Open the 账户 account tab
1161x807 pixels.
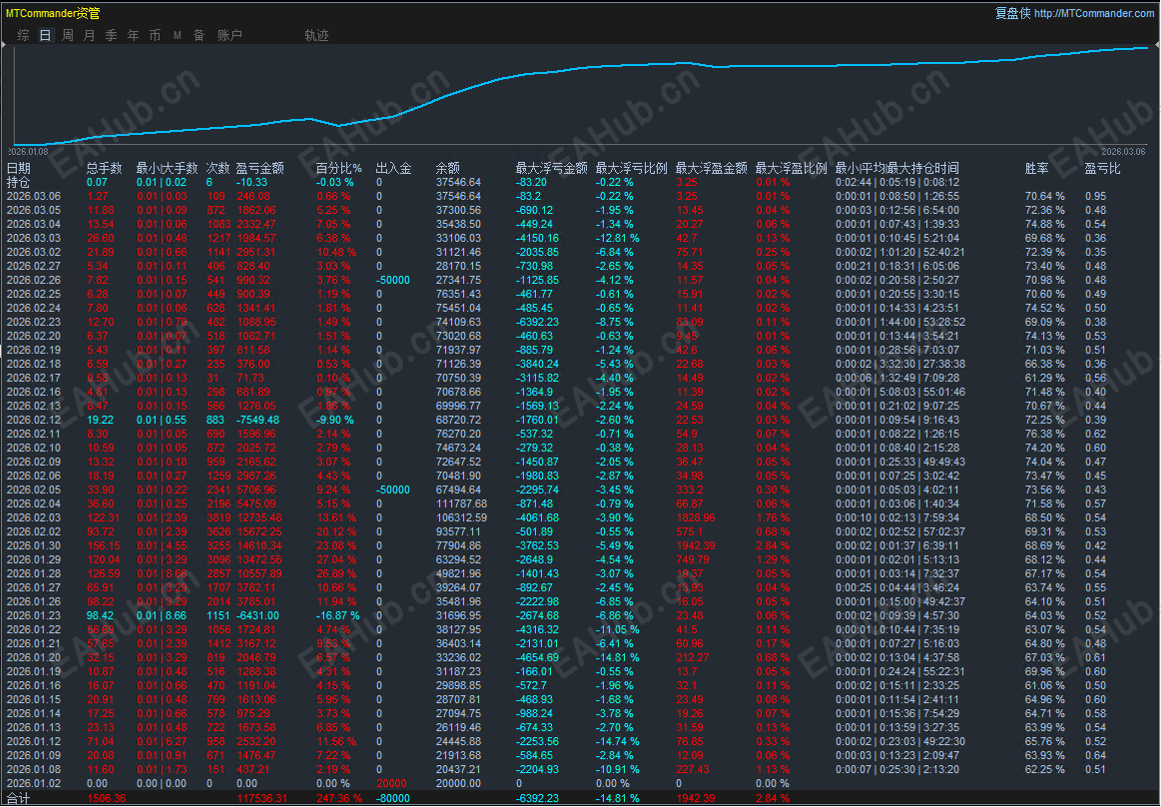pos(229,35)
